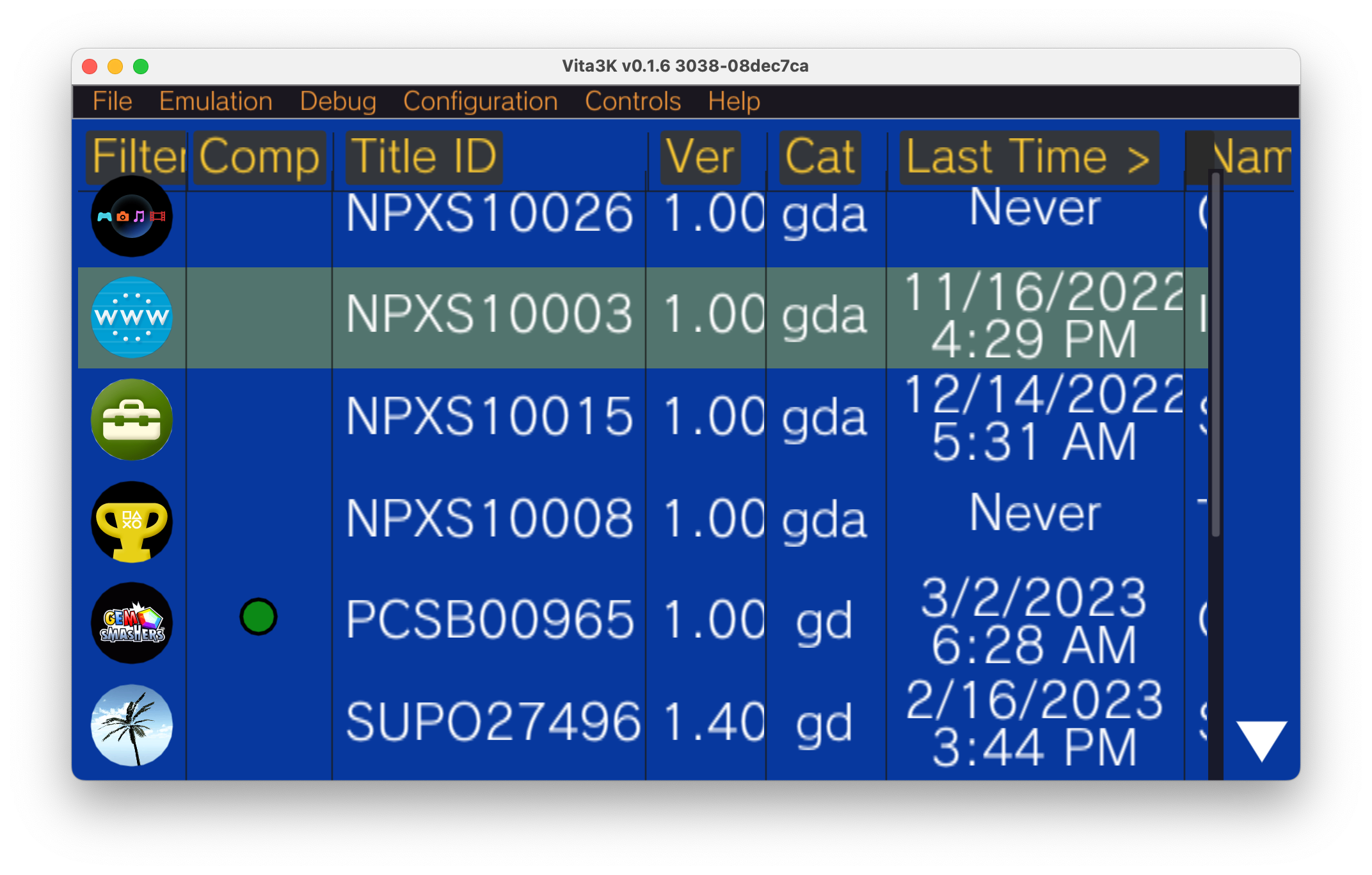Open the Emulation menu
This screenshot has height=875, width=1372.
click(216, 101)
